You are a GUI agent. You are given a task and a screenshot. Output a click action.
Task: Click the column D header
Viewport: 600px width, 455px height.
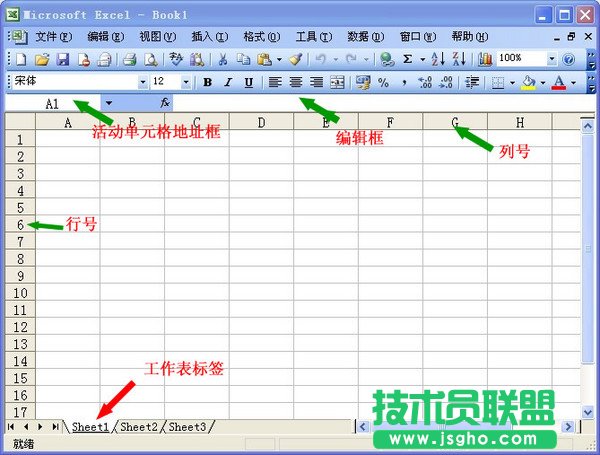260,123
